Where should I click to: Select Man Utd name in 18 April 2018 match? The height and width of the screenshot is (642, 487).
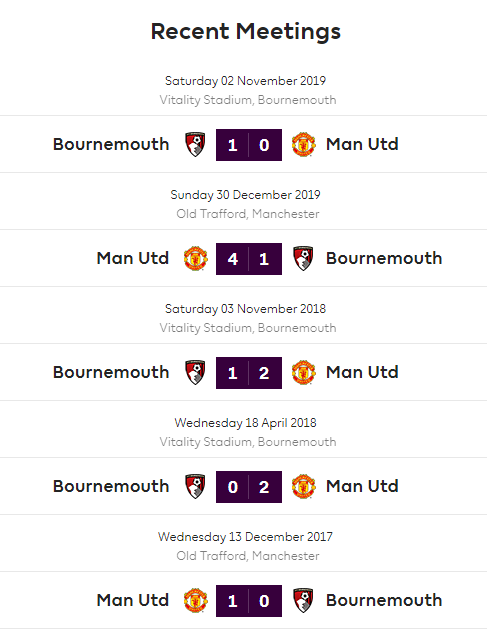click(362, 486)
